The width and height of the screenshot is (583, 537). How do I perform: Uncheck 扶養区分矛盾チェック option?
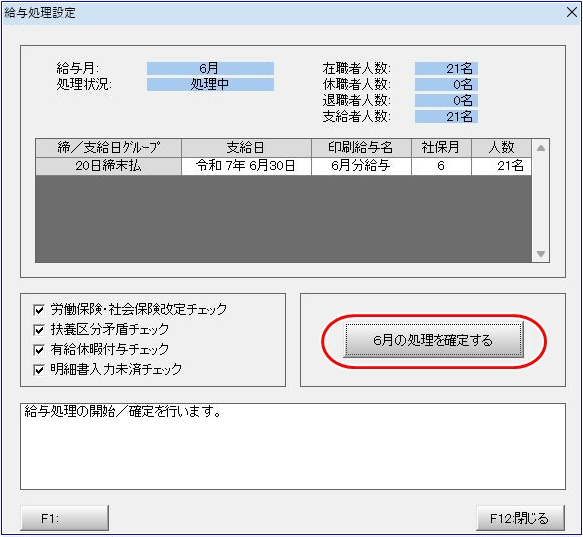click(39, 329)
